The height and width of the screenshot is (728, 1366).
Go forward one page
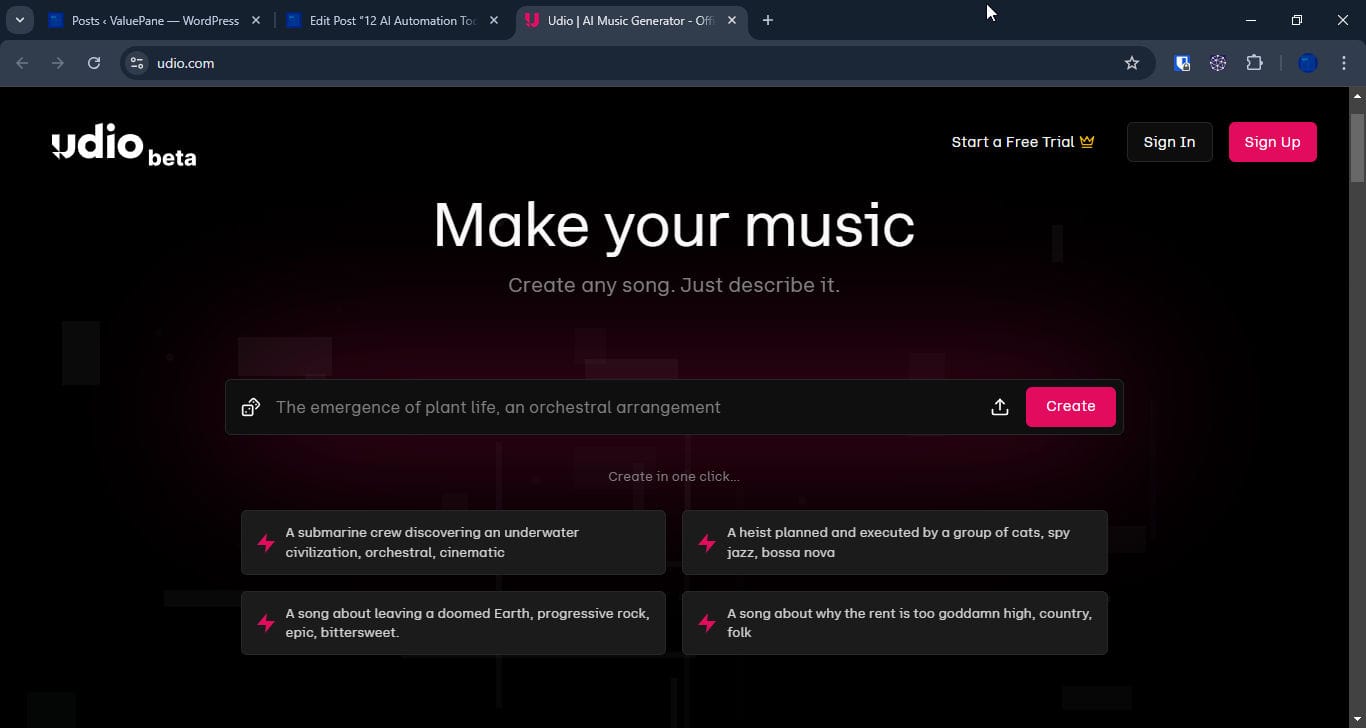[58, 63]
